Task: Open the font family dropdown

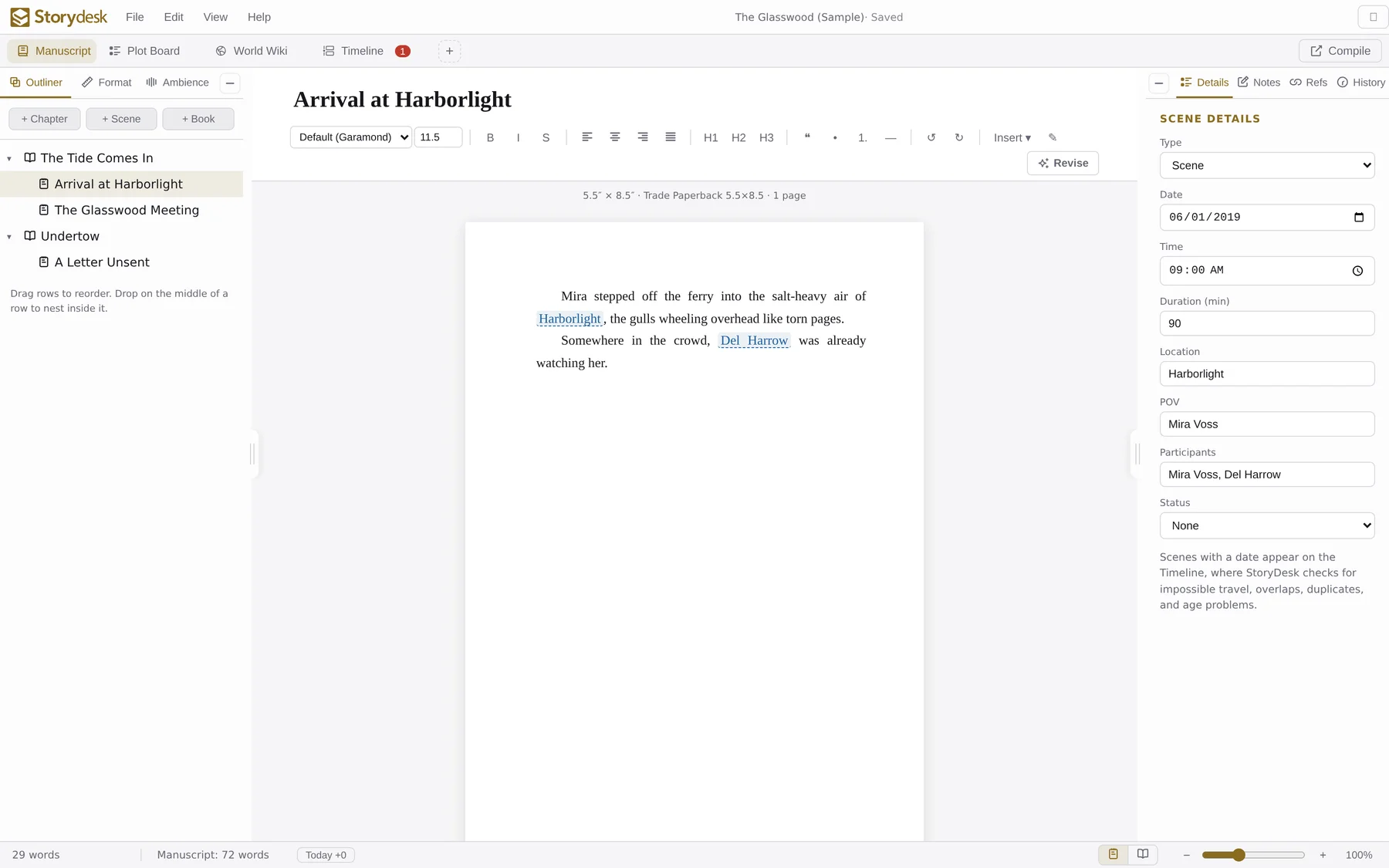Action: [x=351, y=137]
